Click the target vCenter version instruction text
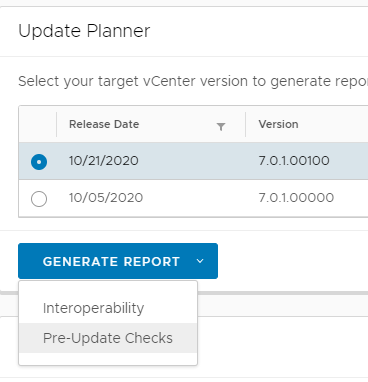368x382 pixels. [x=193, y=81]
